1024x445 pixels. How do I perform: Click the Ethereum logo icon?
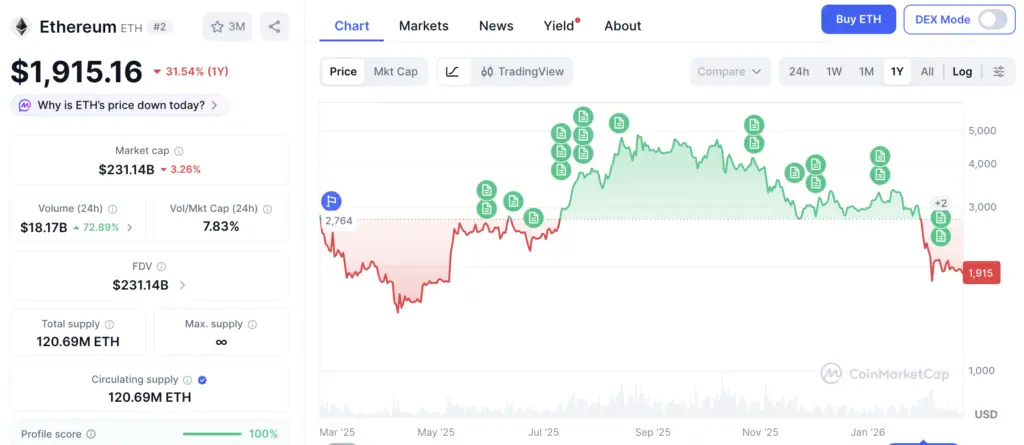[x=21, y=27]
